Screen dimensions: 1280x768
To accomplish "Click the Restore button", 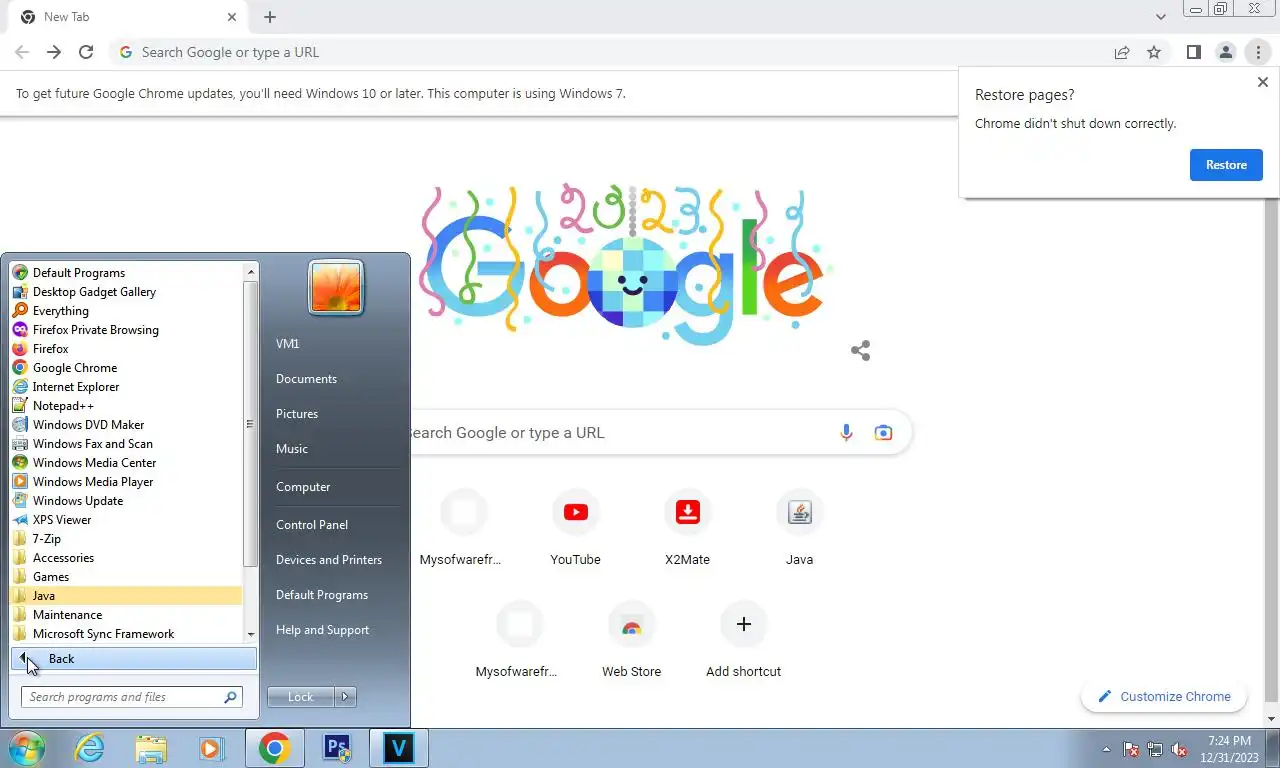I will point(1226,165).
